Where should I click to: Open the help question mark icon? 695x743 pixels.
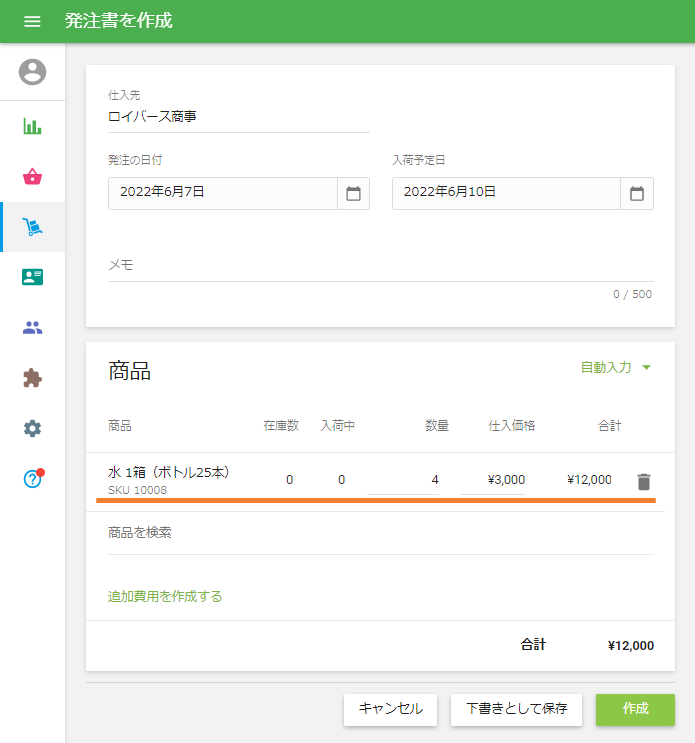(33, 479)
